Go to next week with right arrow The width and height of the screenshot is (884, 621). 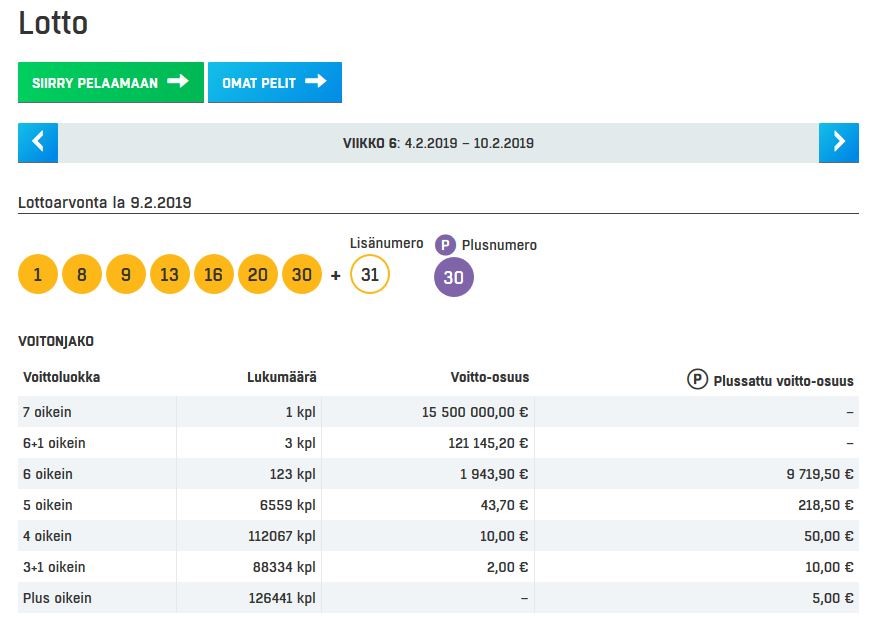(838, 143)
